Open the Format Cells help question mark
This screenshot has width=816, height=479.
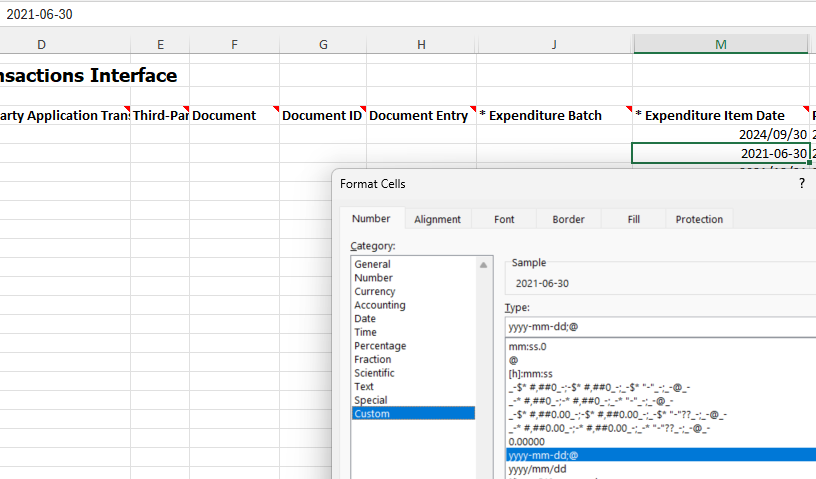pyautogui.click(x=802, y=183)
